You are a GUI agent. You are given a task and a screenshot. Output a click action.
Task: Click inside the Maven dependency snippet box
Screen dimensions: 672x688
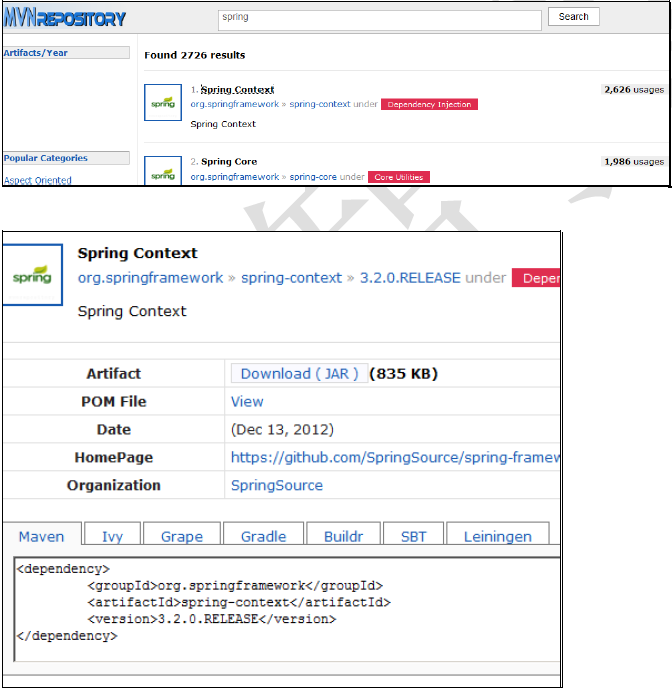(287, 609)
